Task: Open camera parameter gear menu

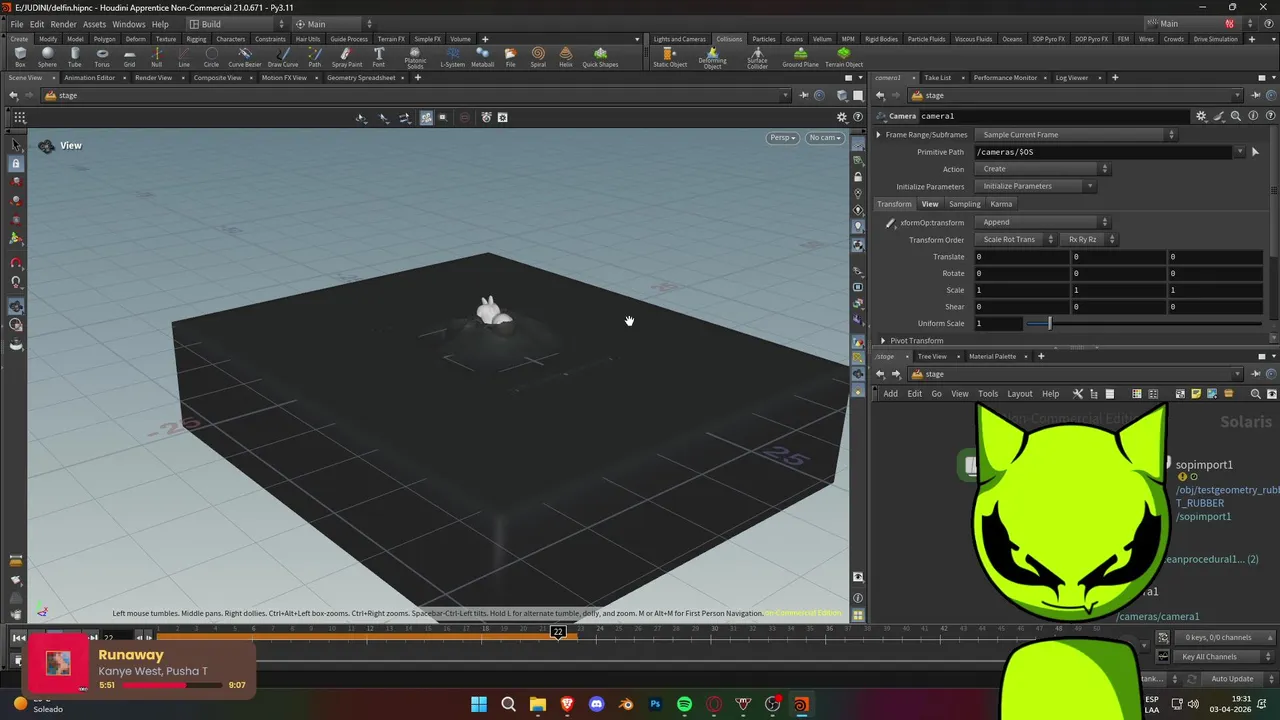Action: 1201,116
